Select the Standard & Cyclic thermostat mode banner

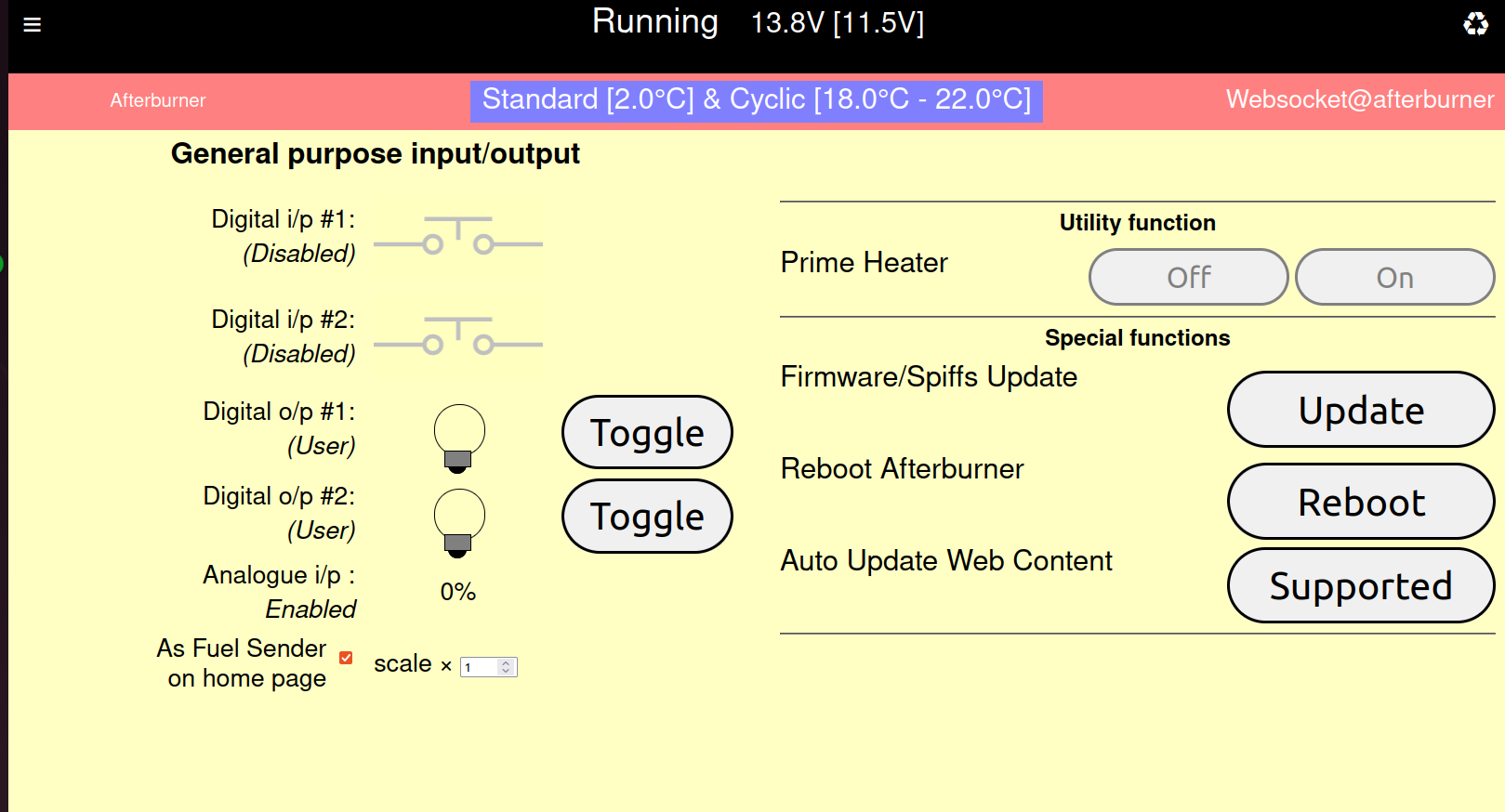point(756,100)
